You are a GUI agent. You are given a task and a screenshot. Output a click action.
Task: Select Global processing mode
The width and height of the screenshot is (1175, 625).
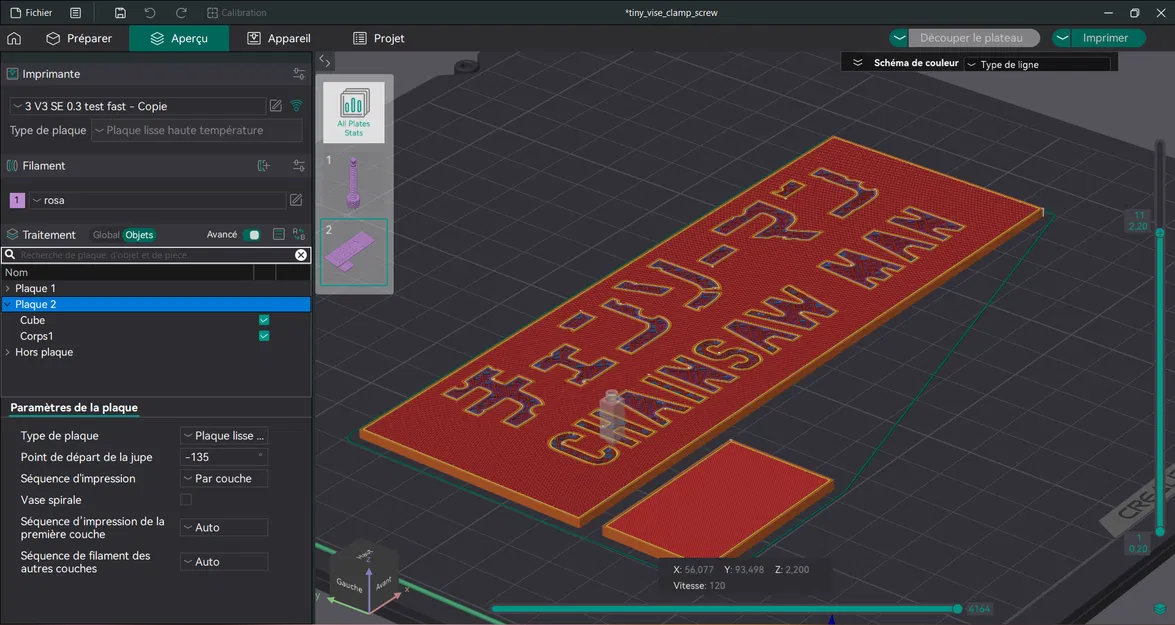pos(106,235)
